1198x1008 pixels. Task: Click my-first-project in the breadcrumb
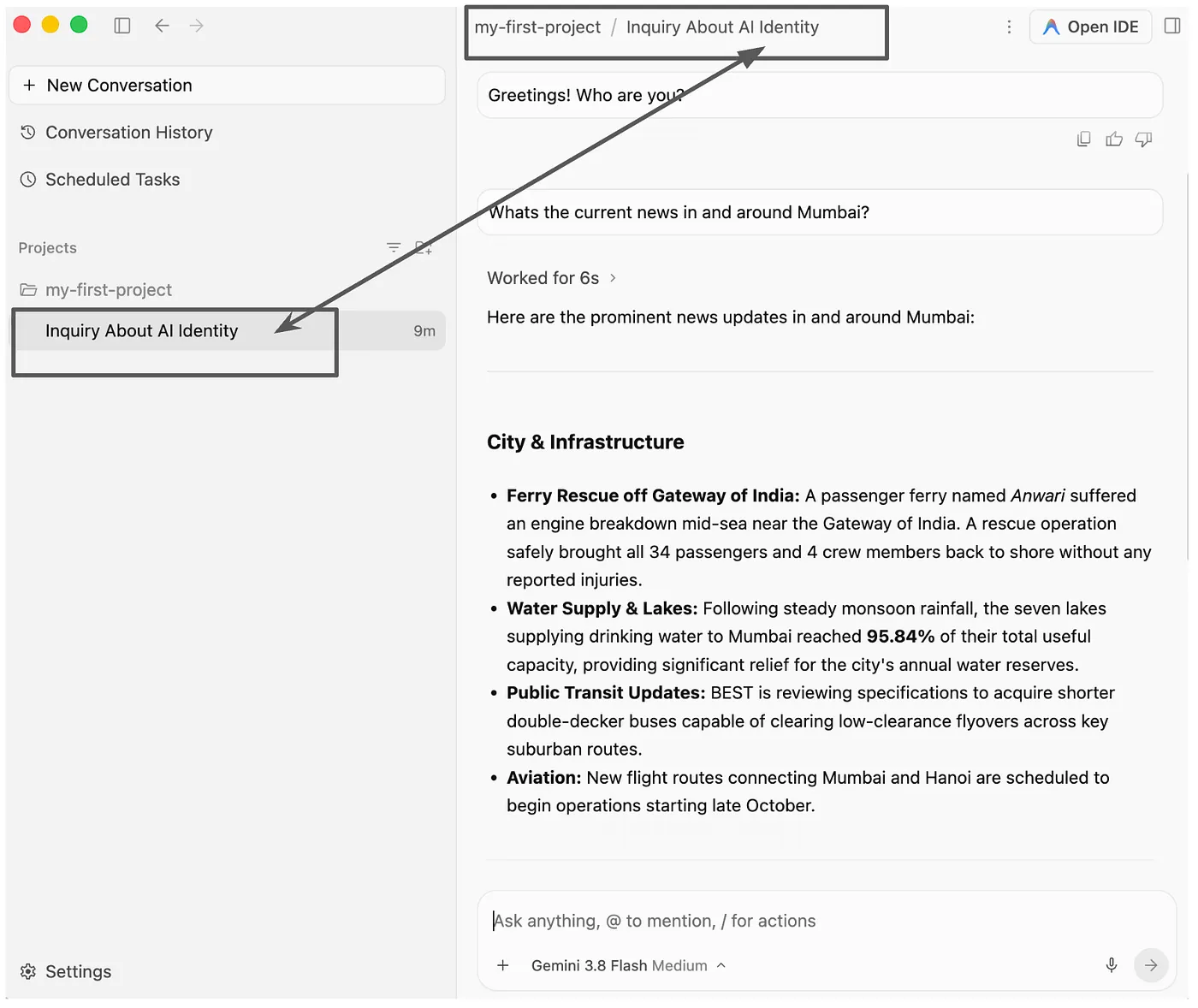pyautogui.click(x=537, y=27)
